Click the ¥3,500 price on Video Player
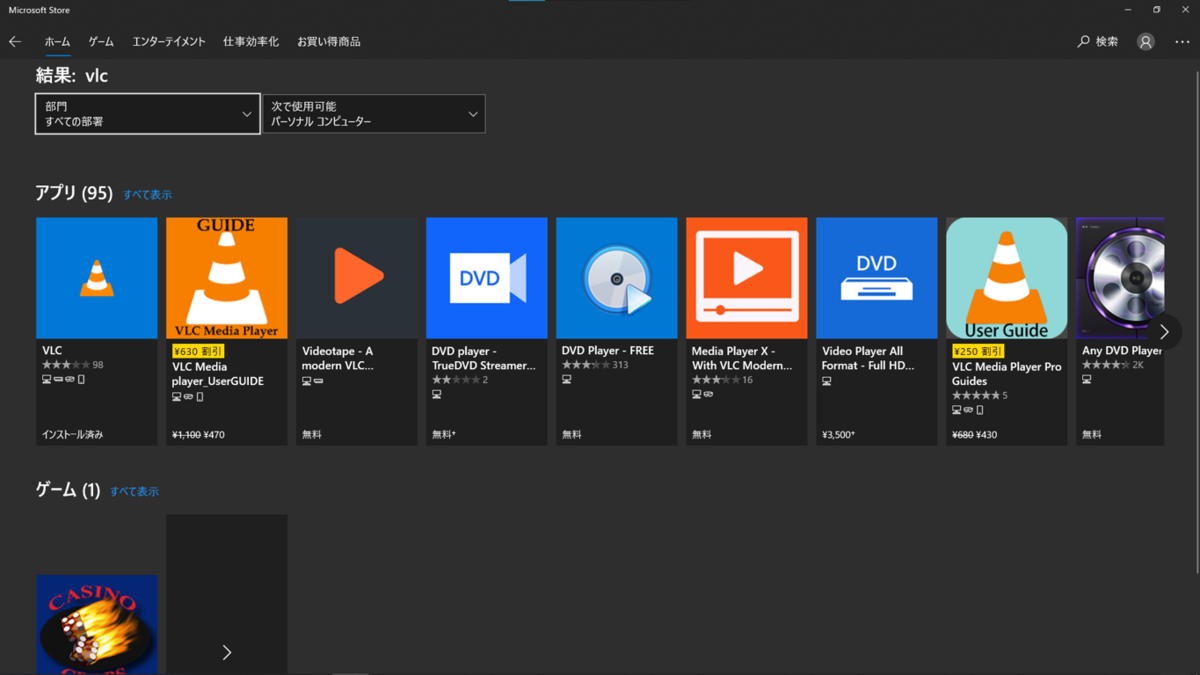Screen dimensions: 1200x675 tap(839, 435)
